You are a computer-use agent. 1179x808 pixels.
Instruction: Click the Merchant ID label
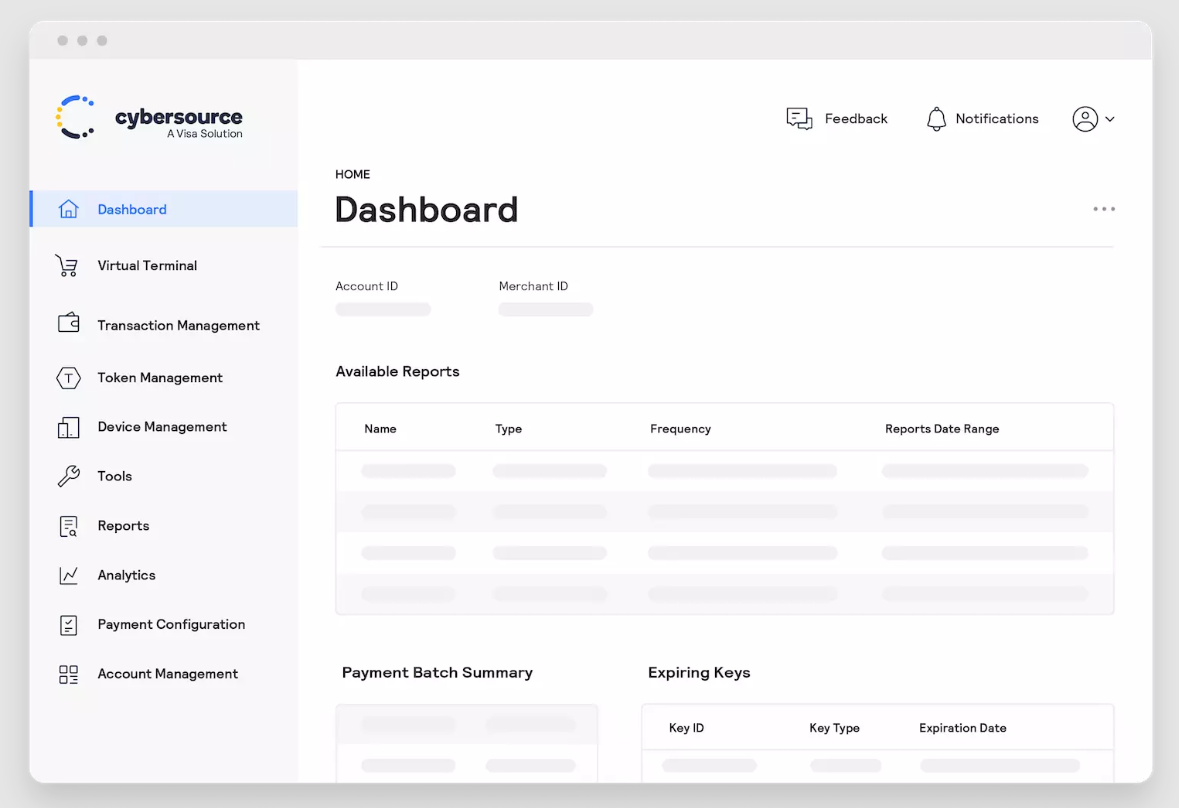click(x=533, y=286)
